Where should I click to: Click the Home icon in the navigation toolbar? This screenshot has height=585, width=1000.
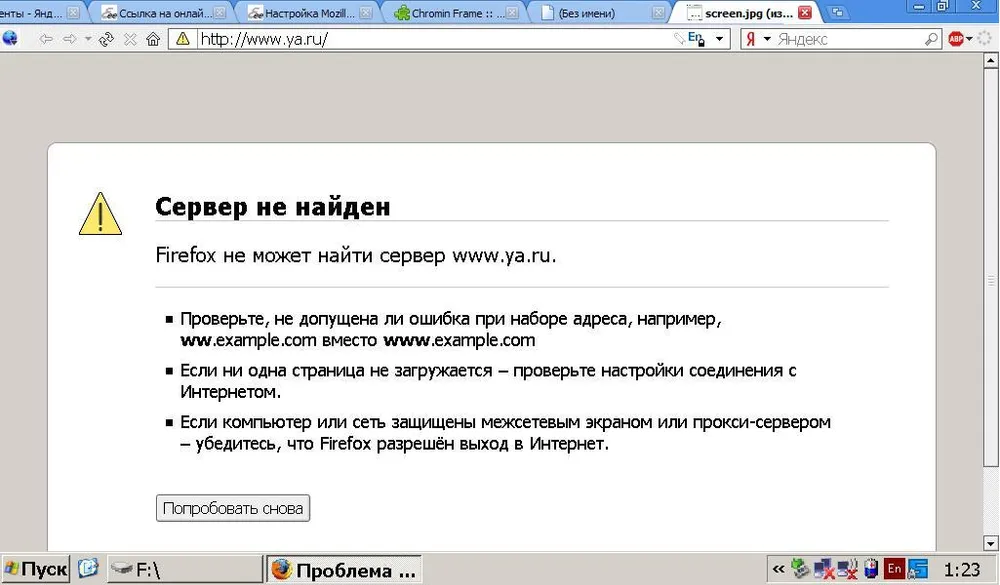click(x=153, y=40)
